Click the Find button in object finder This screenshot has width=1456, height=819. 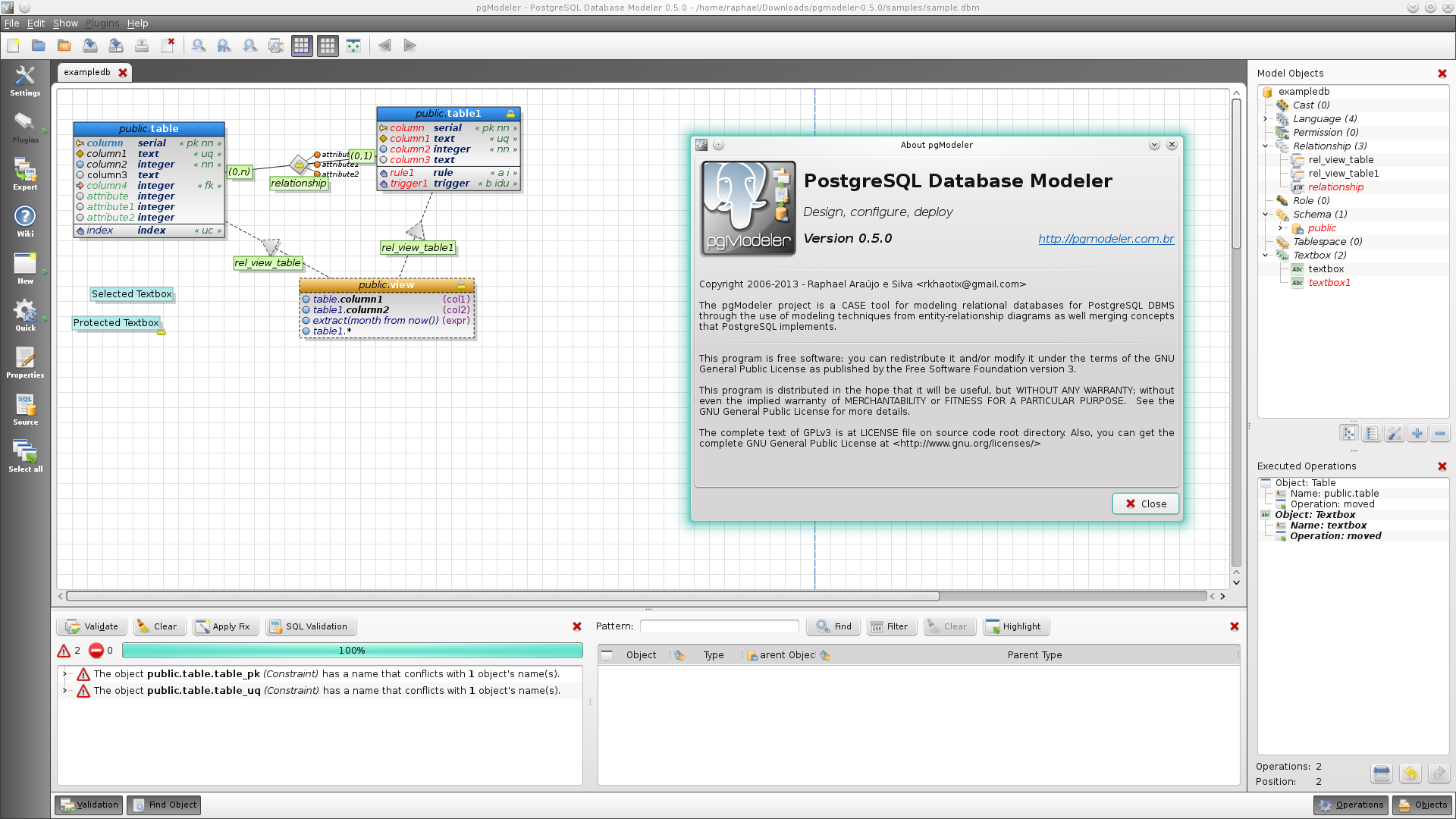[833, 626]
